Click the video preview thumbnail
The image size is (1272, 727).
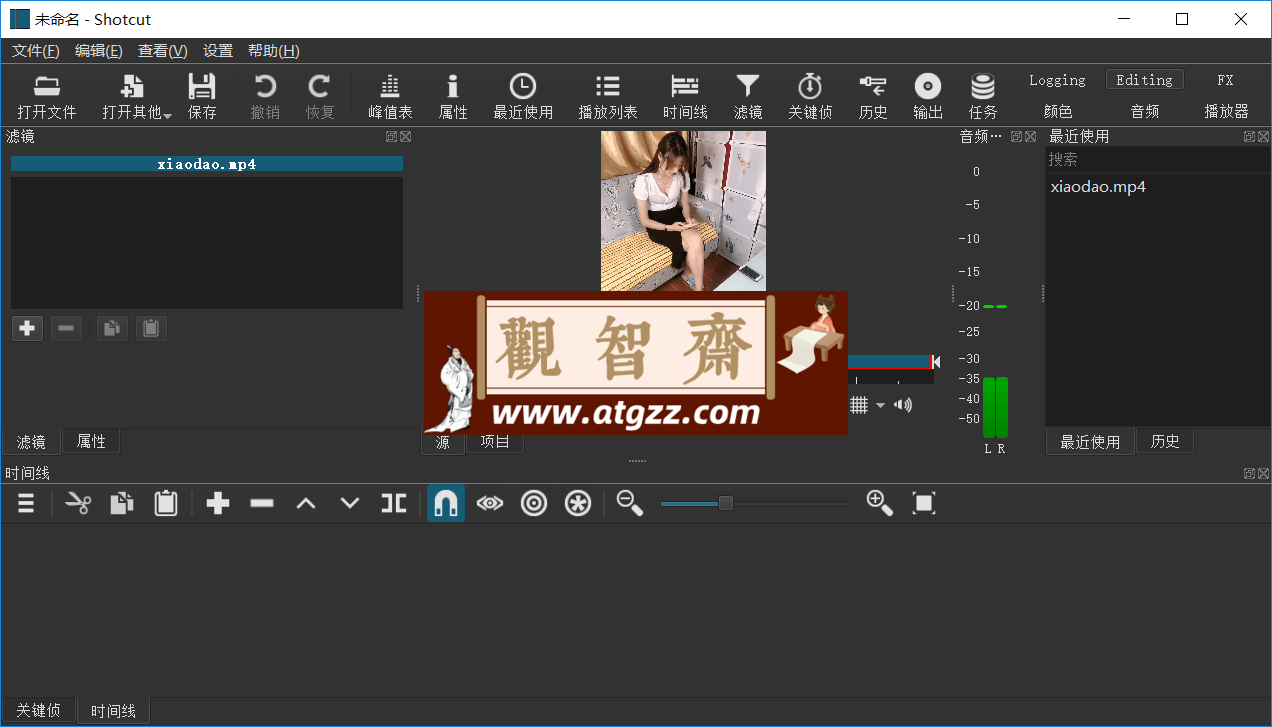[683, 211]
